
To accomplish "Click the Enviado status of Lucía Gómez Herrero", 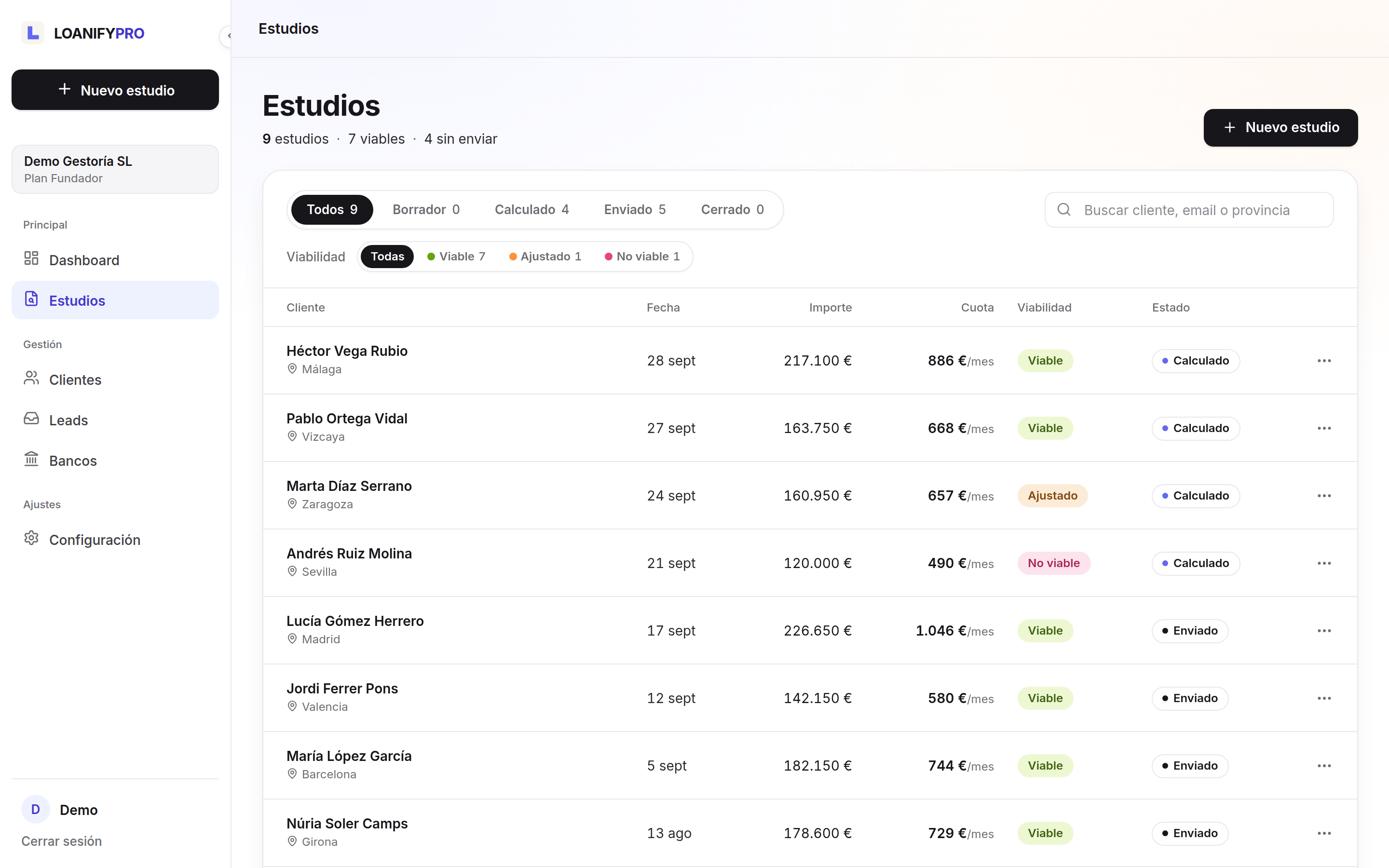I will click(x=1190, y=630).
